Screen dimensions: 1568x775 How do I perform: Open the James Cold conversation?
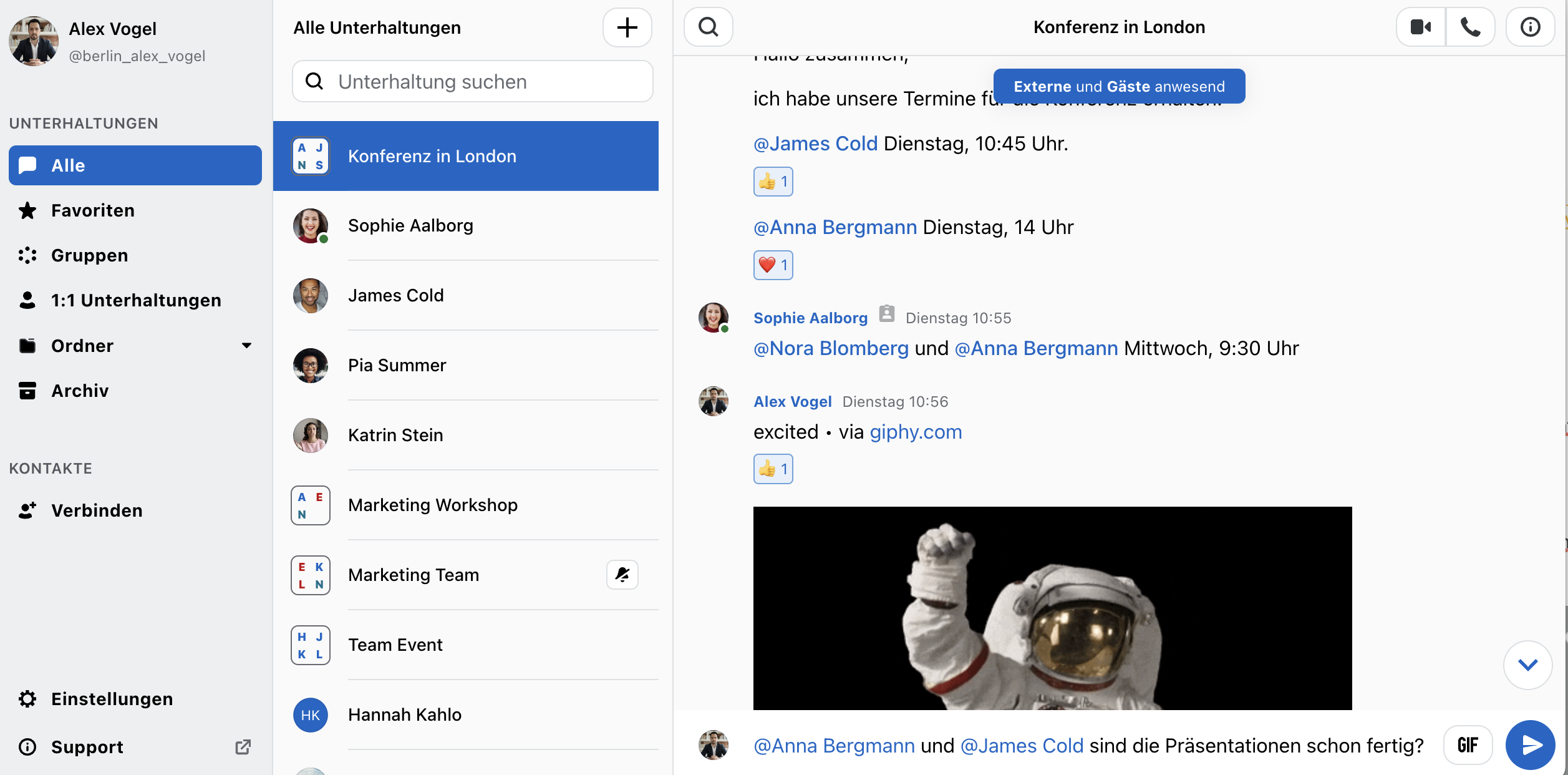point(466,296)
